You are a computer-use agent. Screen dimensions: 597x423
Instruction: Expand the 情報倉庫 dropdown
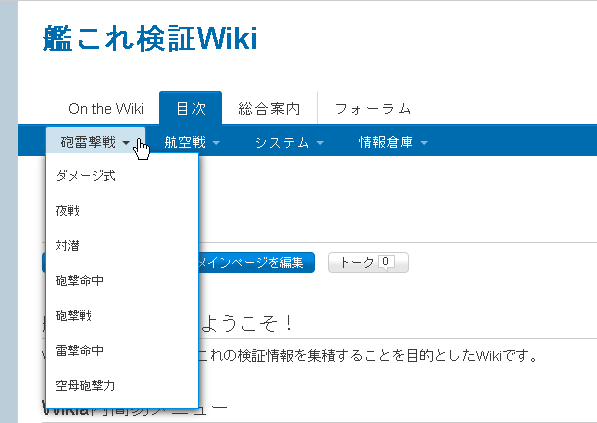point(393,142)
